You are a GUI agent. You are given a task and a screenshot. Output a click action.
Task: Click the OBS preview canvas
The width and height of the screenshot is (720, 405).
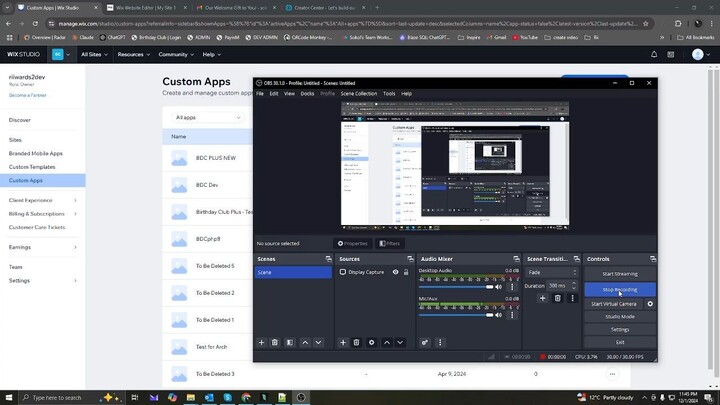[455, 166]
